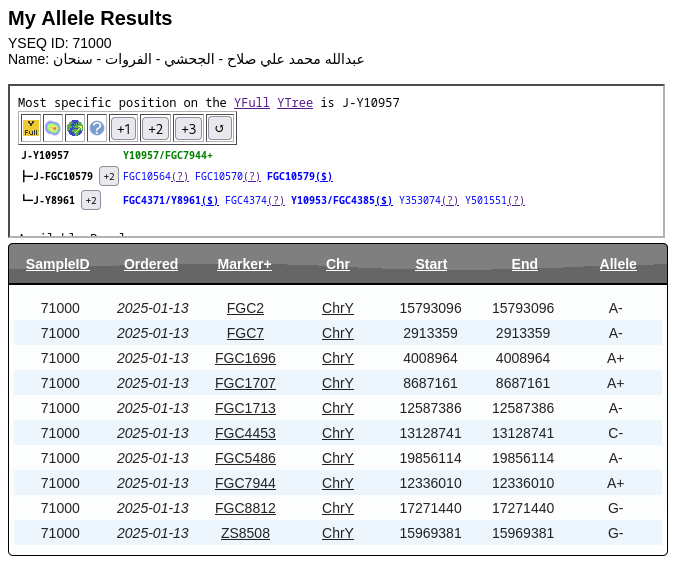Expand tree by +1 level

coord(124,128)
